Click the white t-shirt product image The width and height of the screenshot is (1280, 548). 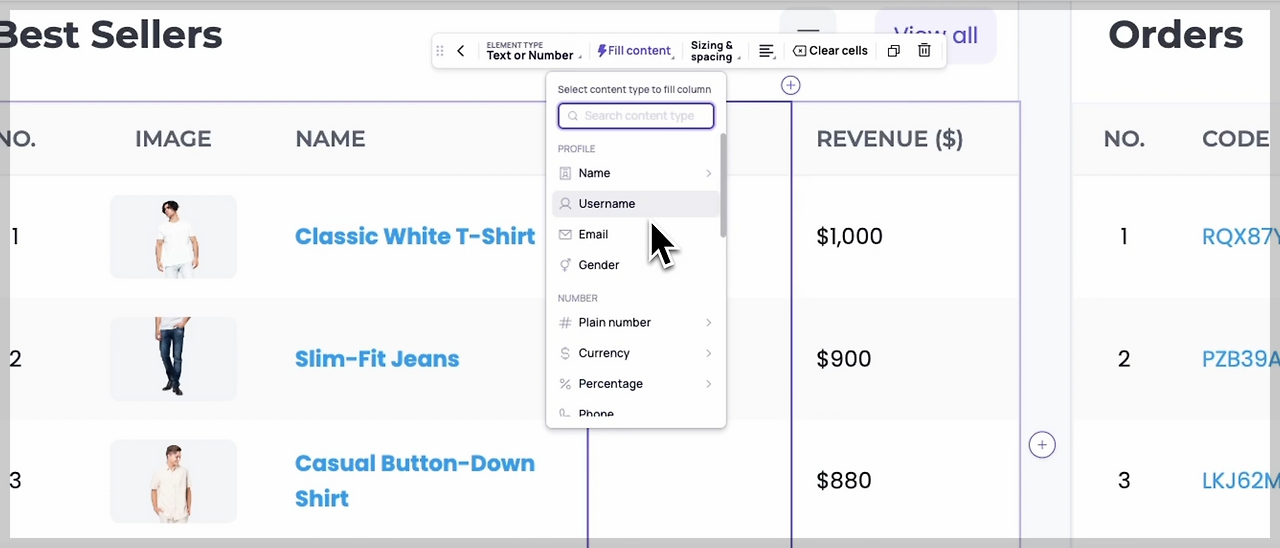[x=173, y=237]
